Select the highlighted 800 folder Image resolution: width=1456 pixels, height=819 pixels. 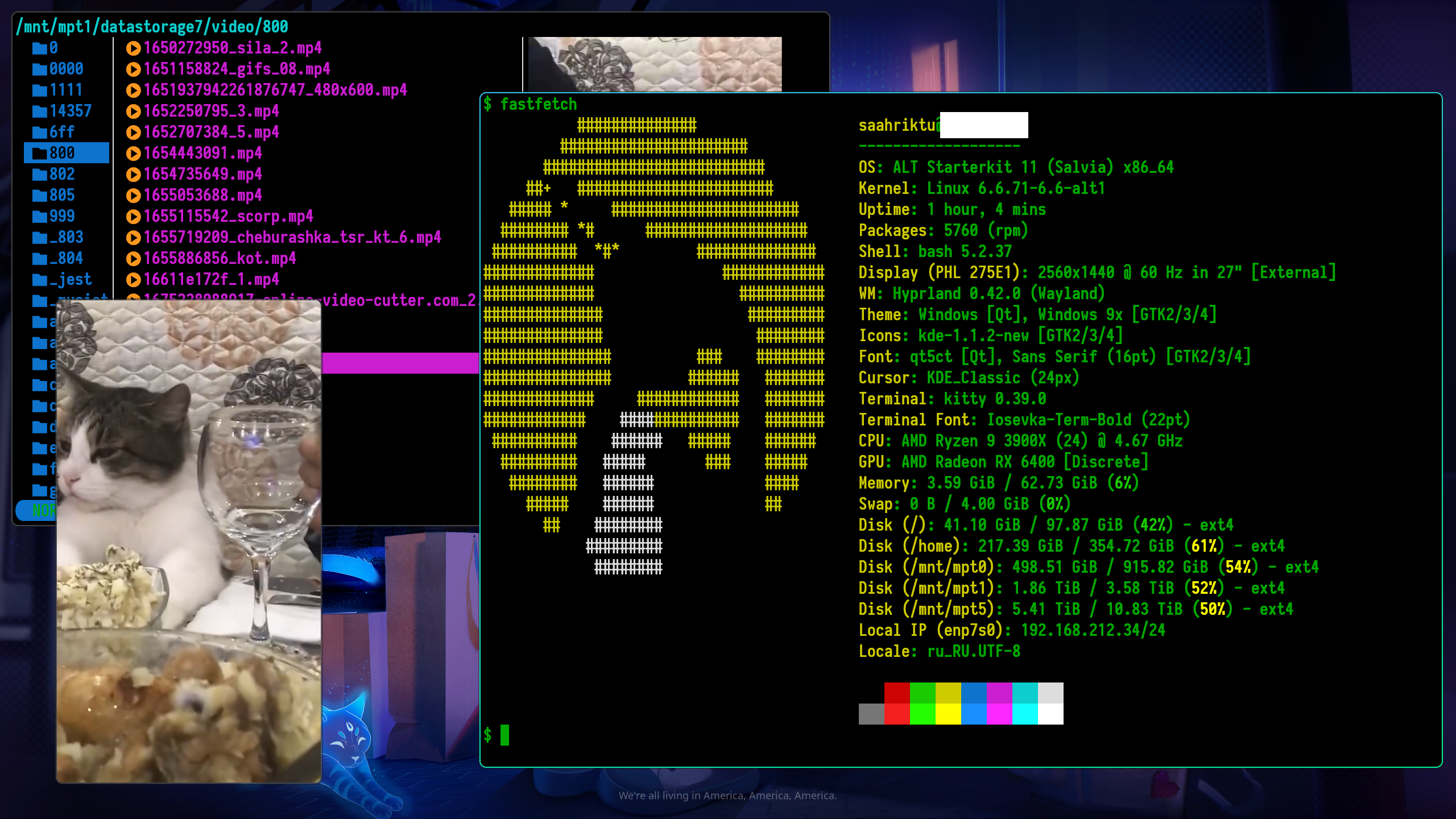pos(66,153)
